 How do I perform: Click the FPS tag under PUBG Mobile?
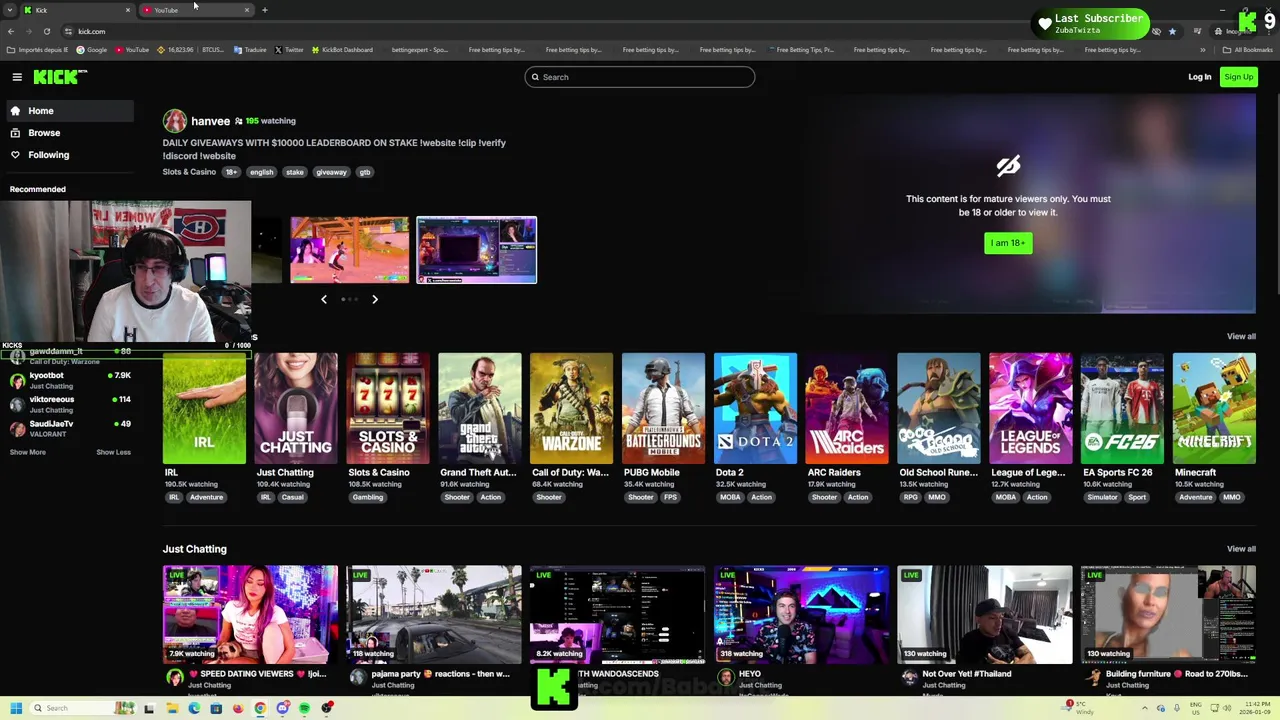pyautogui.click(x=670, y=497)
